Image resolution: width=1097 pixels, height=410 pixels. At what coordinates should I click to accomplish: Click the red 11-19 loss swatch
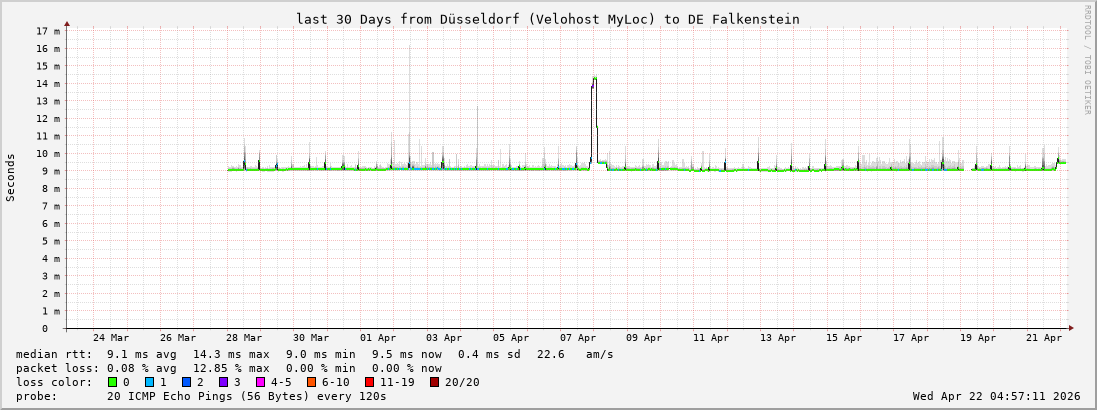[x=369, y=382]
